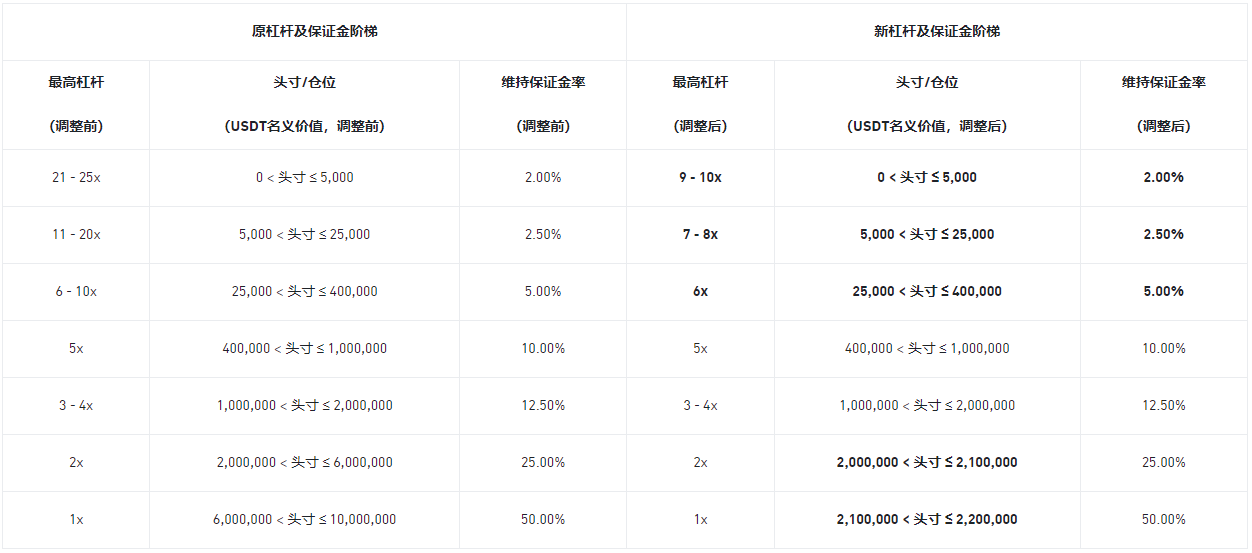Click the 21 - 25x leverage cell
Image resolution: width=1252 pixels, height=553 pixels.
[x=76, y=178]
